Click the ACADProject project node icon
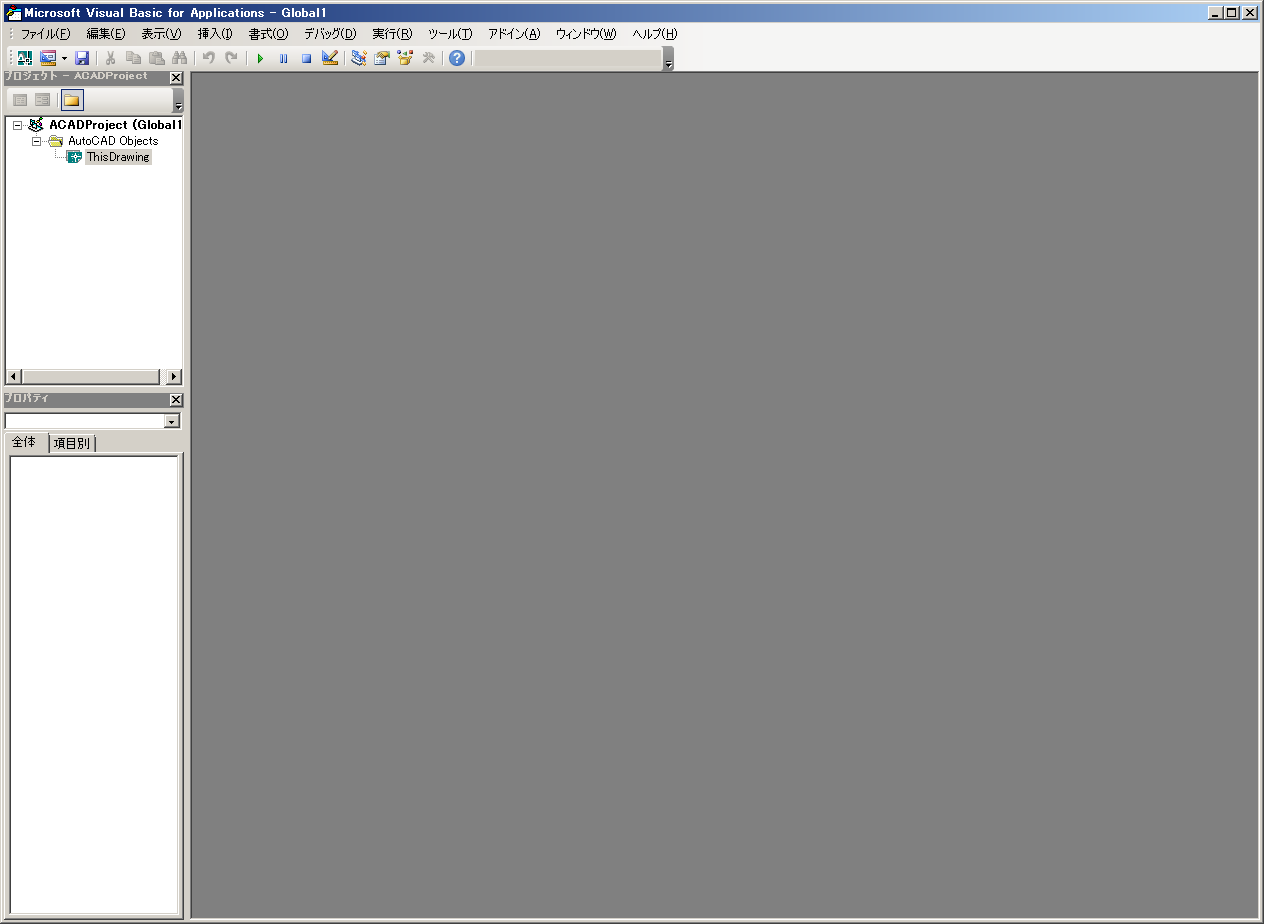The height and width of the screenshot is (924, 1264). pos(36,125)
